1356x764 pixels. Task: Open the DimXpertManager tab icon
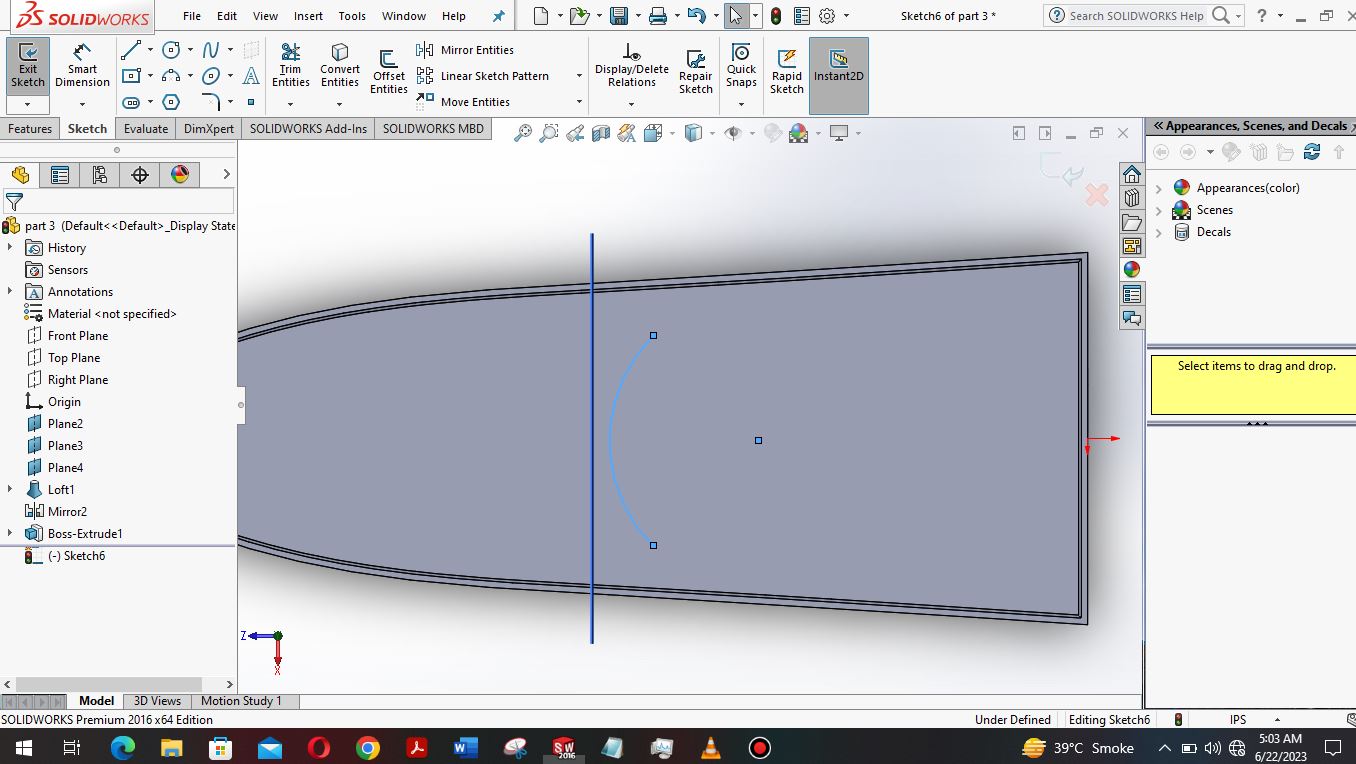coord(140,175)
